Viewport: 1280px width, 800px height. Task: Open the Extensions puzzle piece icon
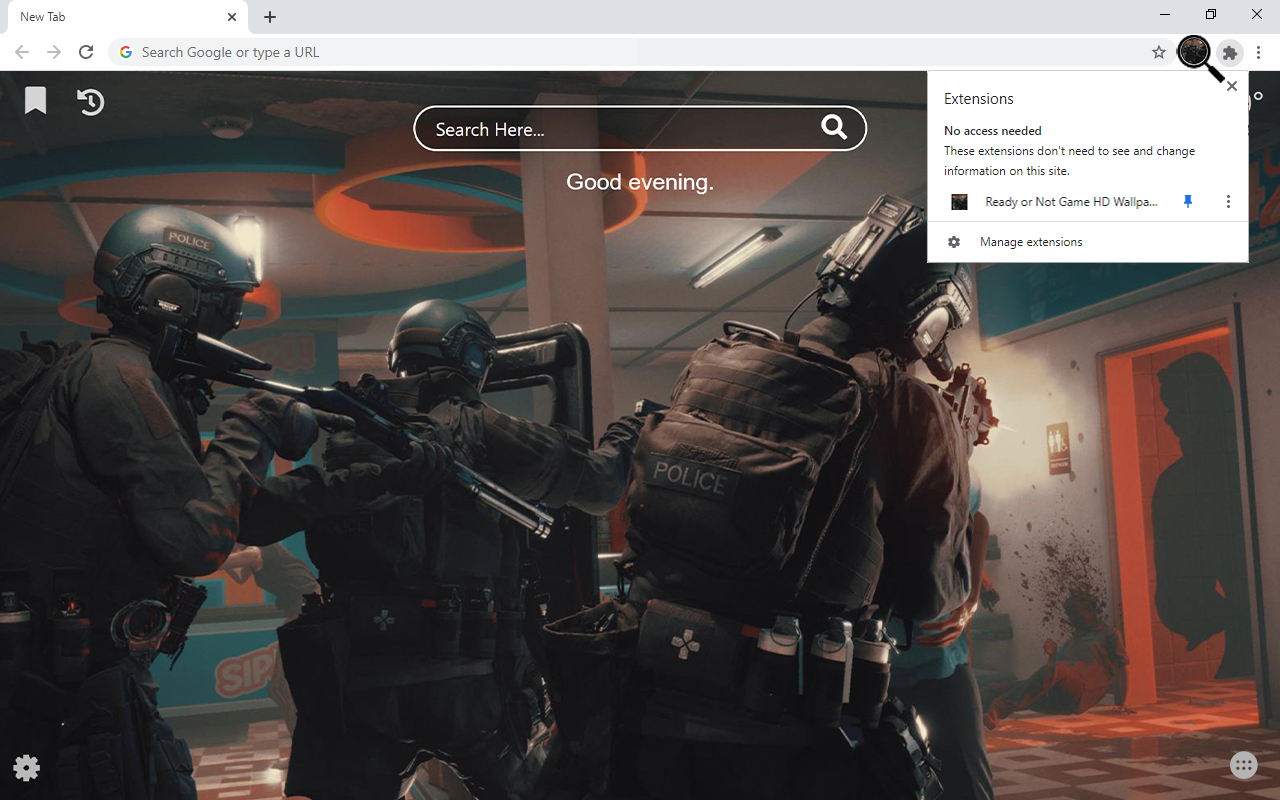coord(1230,52)
